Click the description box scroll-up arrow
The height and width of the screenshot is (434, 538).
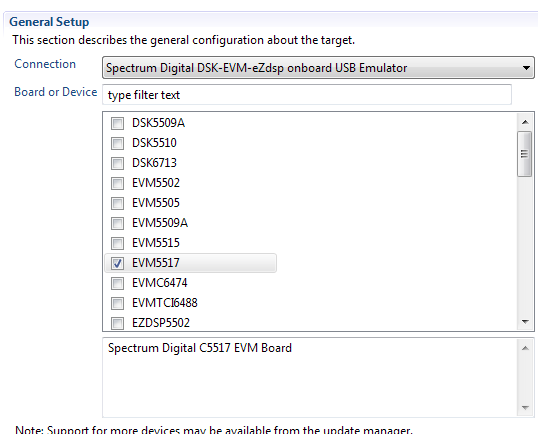(x=525, y=348)
